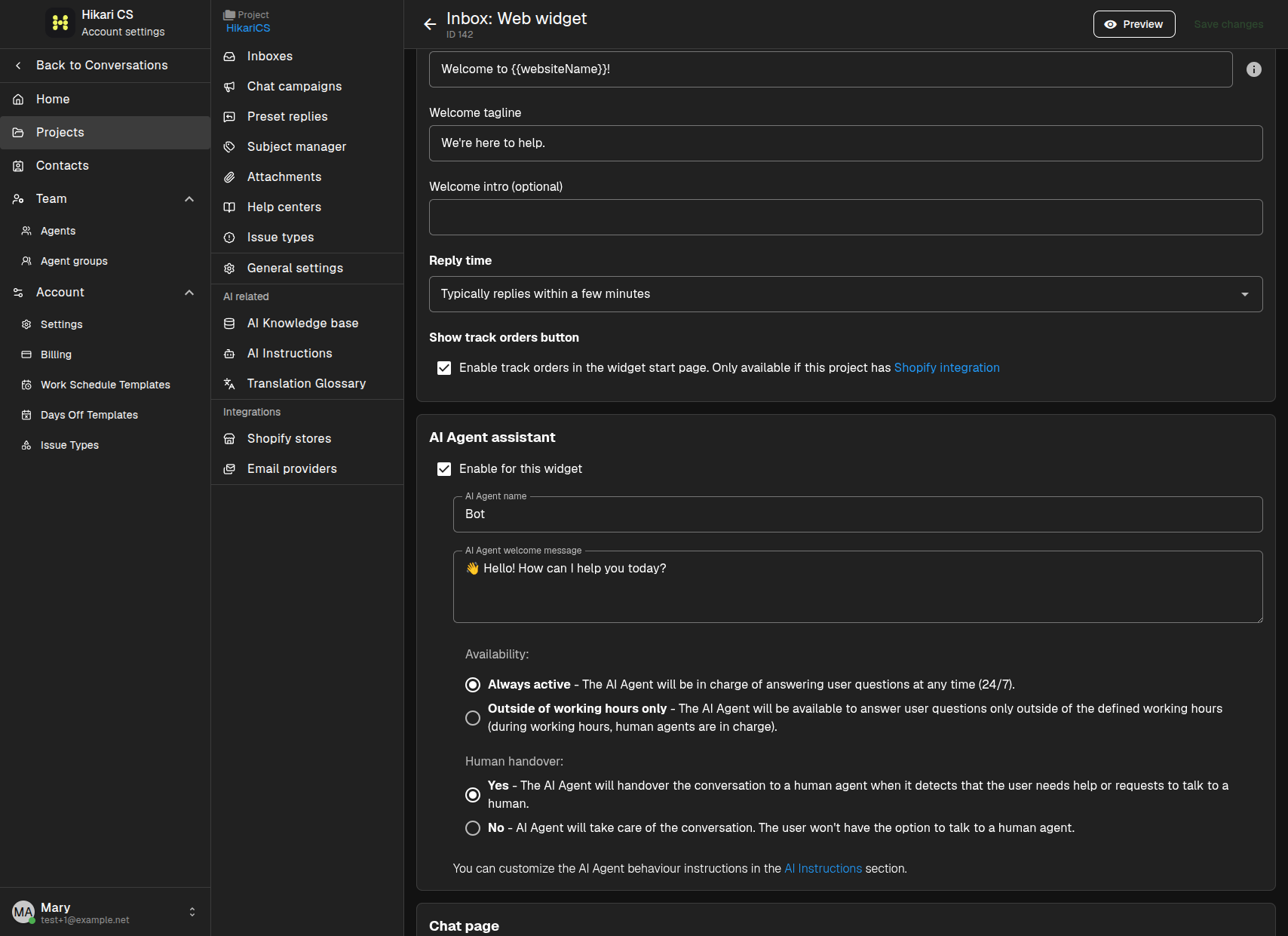Click the Billing card icon
Screen dimensions: 1288x936
26,354
